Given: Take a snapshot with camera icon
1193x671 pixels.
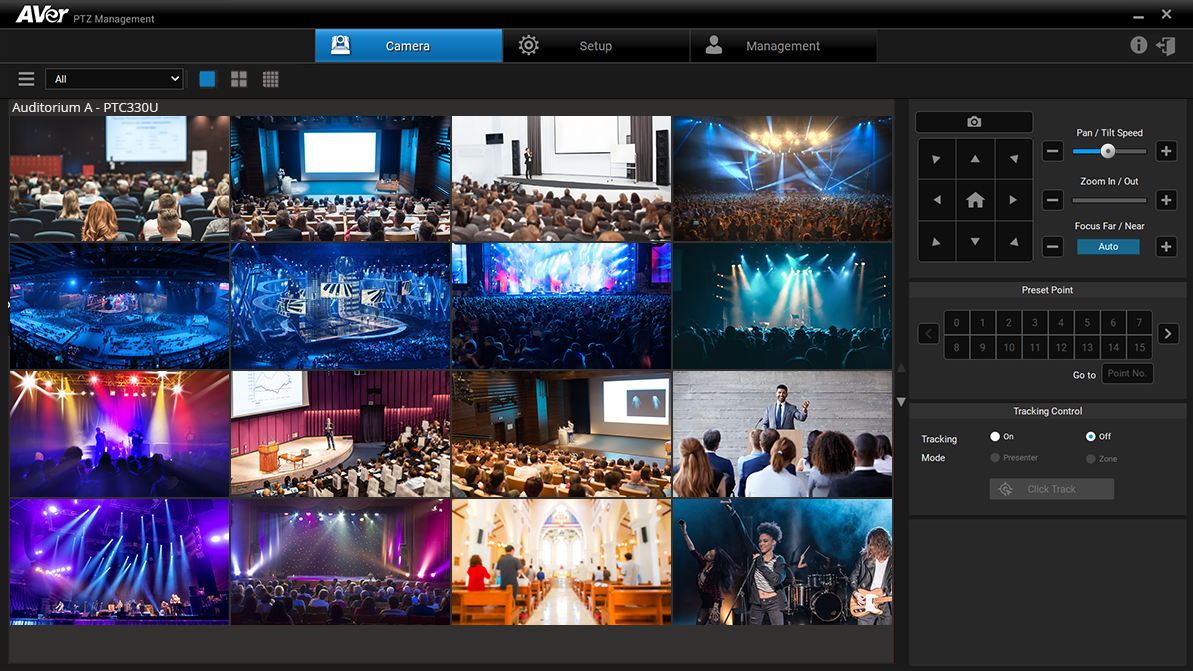Looking at the screenshot, I should [974, 122].
